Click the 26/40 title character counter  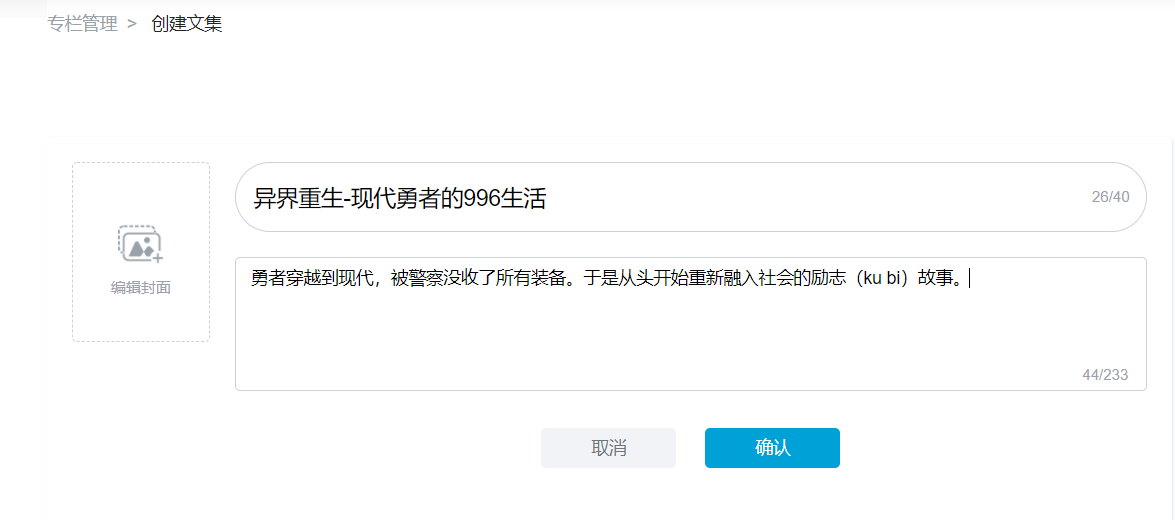click(1110, 197)
